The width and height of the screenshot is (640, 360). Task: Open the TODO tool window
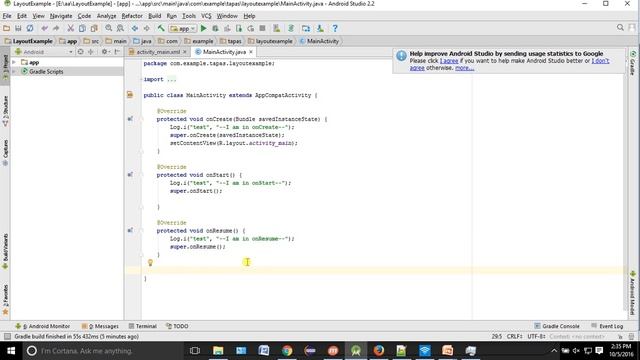click(177, 326)
